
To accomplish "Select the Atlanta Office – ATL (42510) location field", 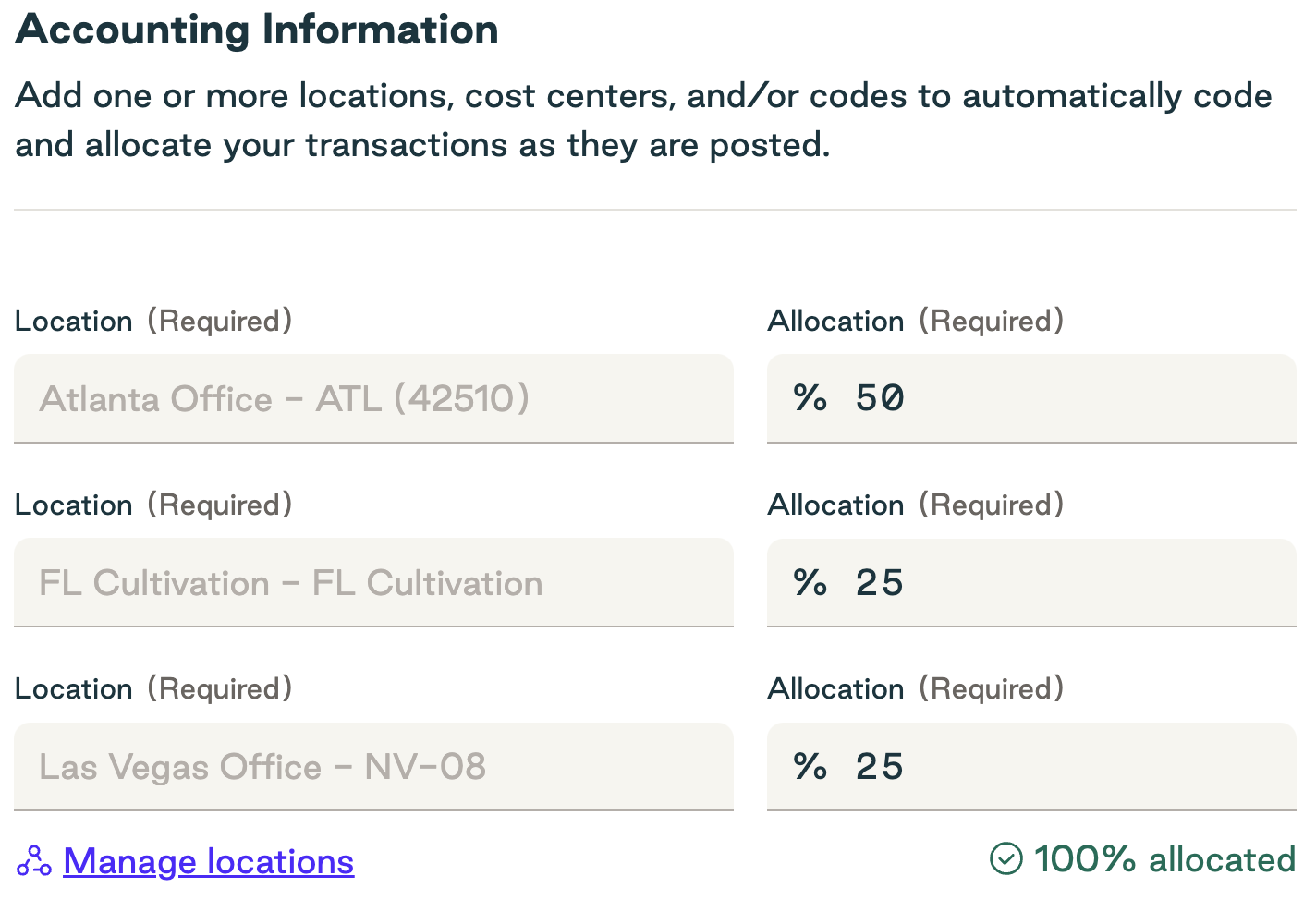I will (373, 398).
